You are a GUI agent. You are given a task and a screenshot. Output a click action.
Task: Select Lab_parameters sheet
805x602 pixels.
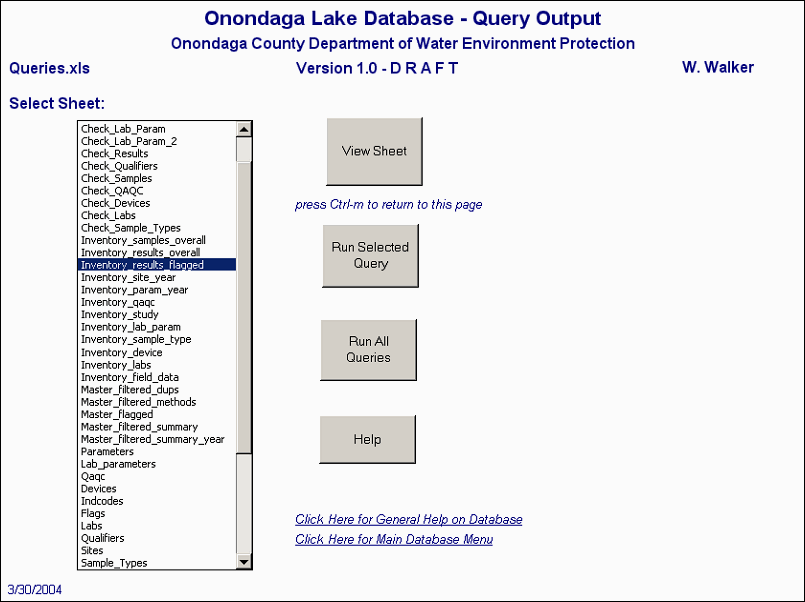pos(157,464)
